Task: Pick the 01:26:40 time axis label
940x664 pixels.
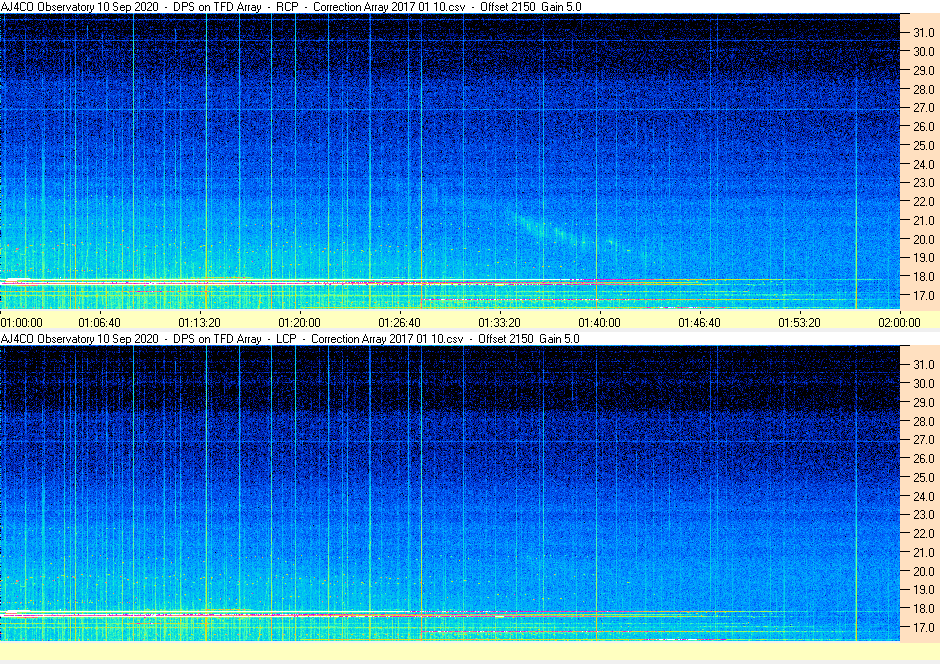Action: click(x=399, y=322)
